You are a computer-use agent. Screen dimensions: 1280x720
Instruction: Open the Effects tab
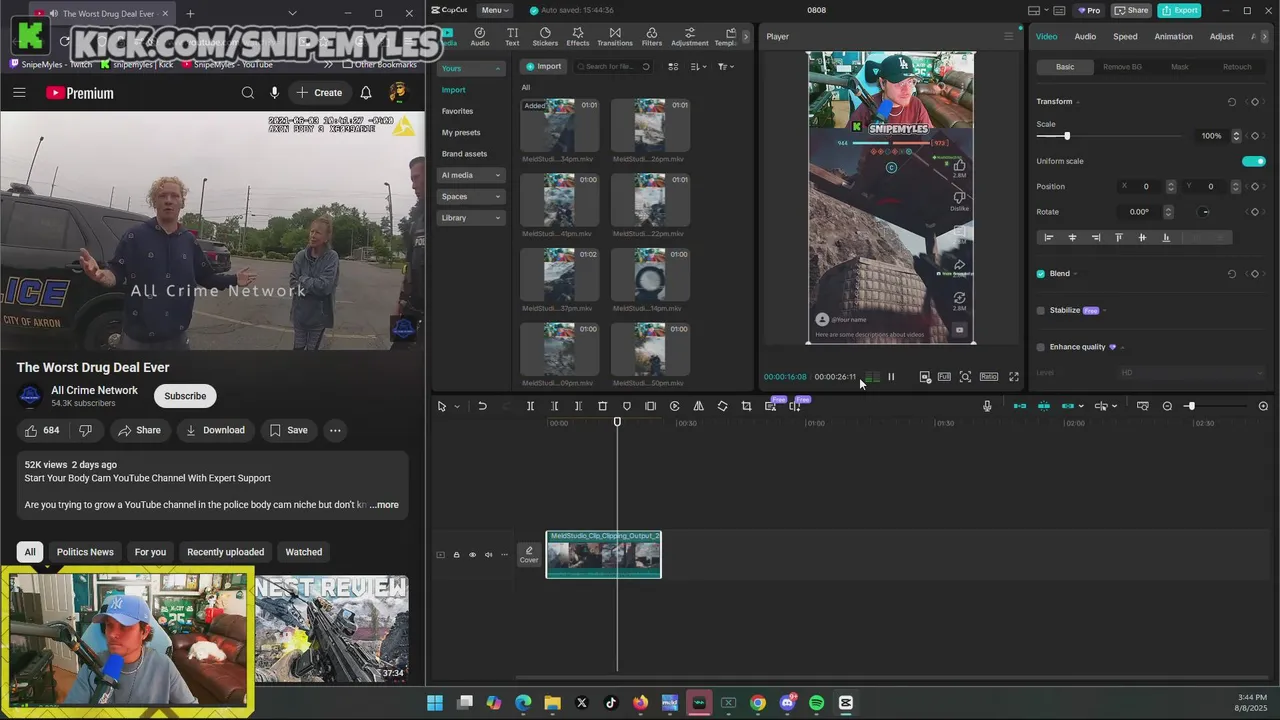click(578, 37)
